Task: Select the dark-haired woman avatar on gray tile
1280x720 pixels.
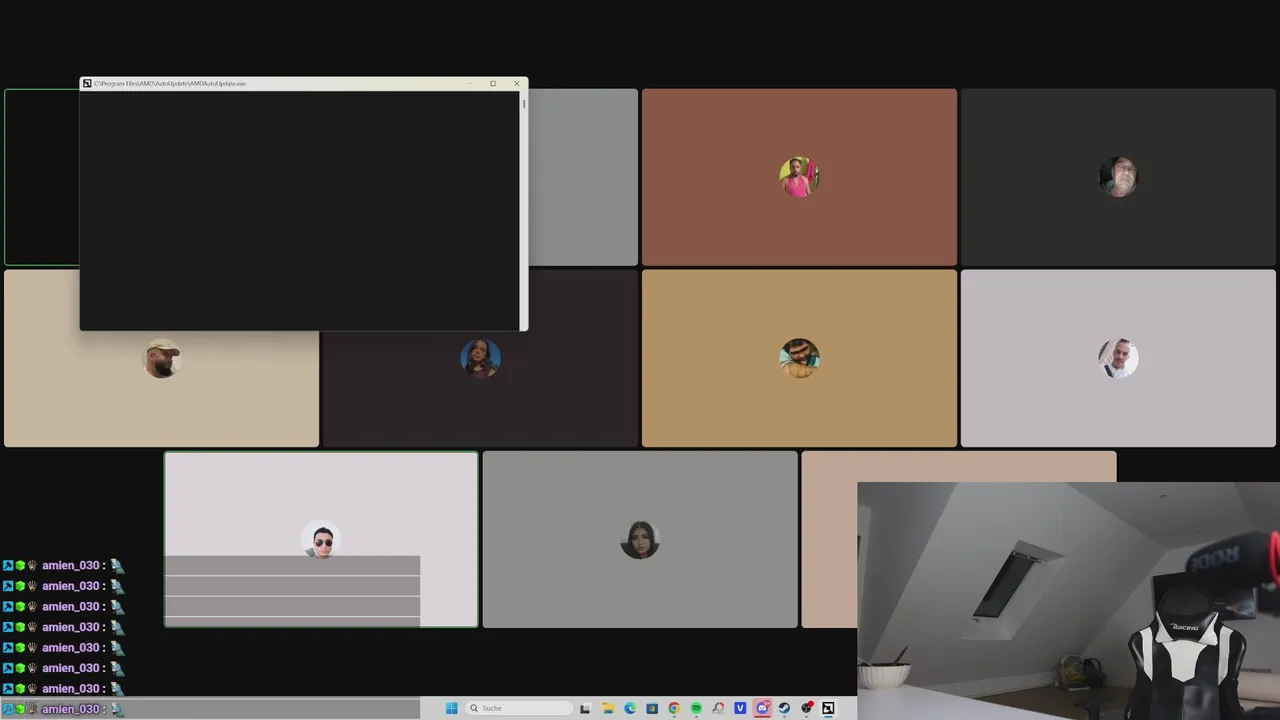Action: click(x=640, y=540)
